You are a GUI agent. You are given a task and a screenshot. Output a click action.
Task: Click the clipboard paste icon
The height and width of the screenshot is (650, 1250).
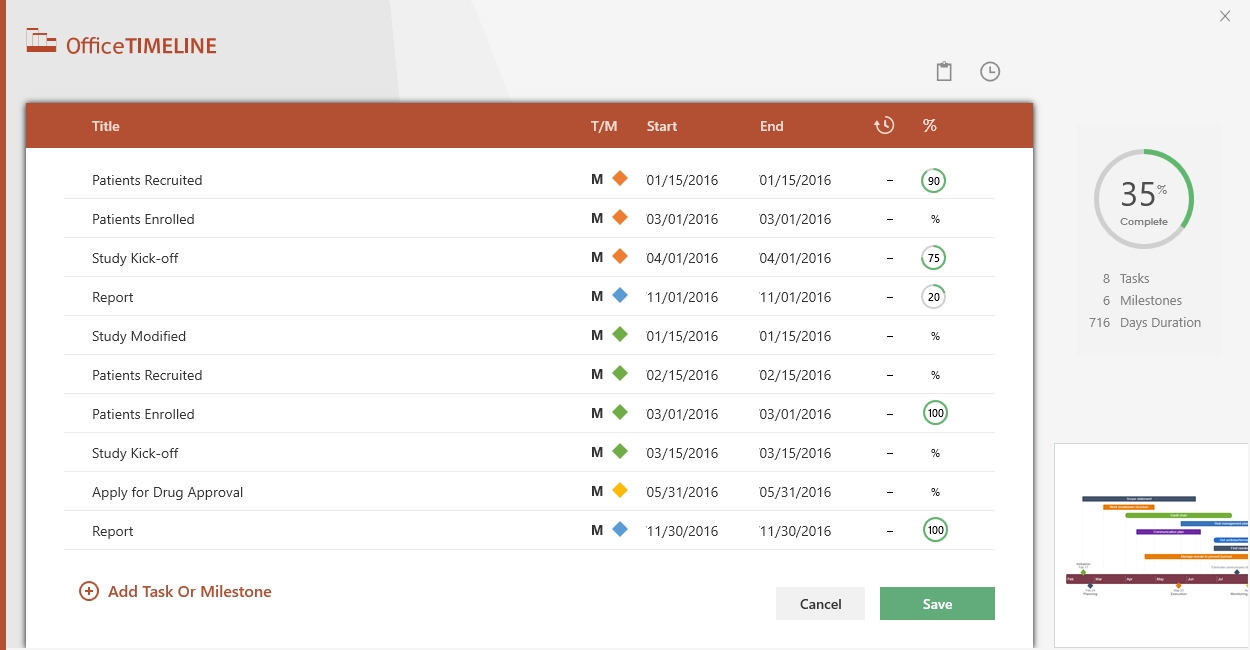coord(944,72)
